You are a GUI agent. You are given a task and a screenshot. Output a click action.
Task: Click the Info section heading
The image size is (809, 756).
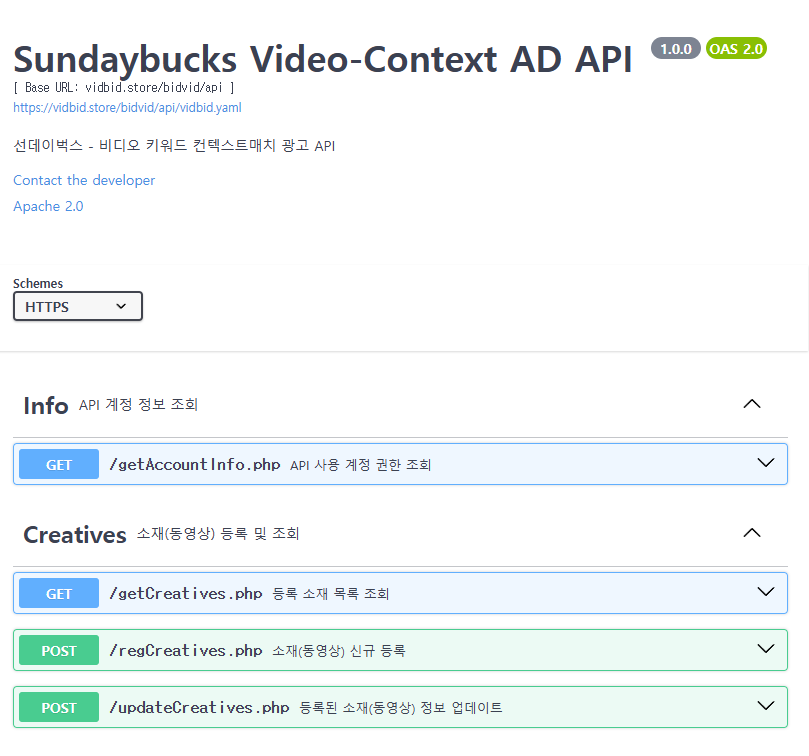click(46, 406)
